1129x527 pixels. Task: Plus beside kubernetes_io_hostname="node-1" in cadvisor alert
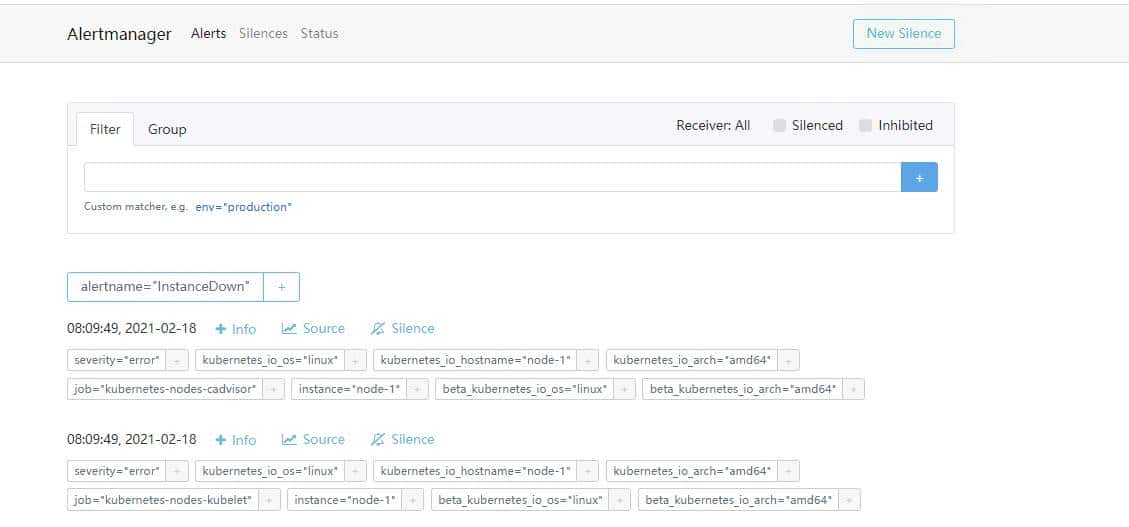point(588,360)
